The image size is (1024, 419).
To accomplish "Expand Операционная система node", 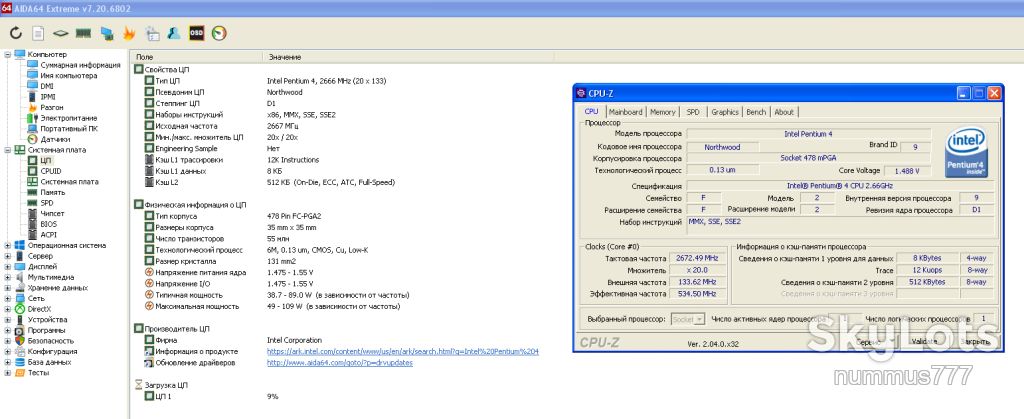I will [7, 245].
